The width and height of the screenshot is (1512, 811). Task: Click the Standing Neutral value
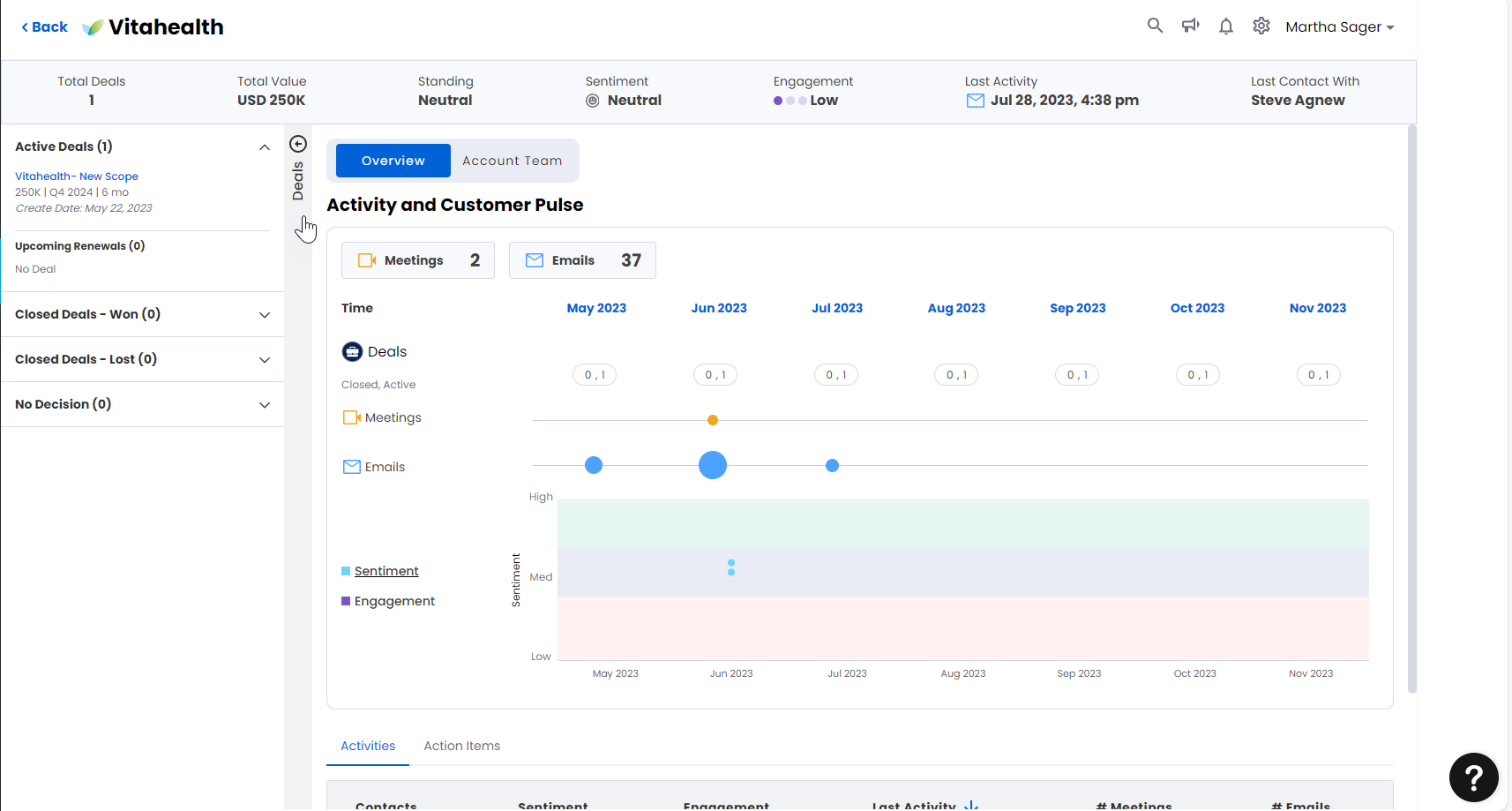click(x=445, y=101)
